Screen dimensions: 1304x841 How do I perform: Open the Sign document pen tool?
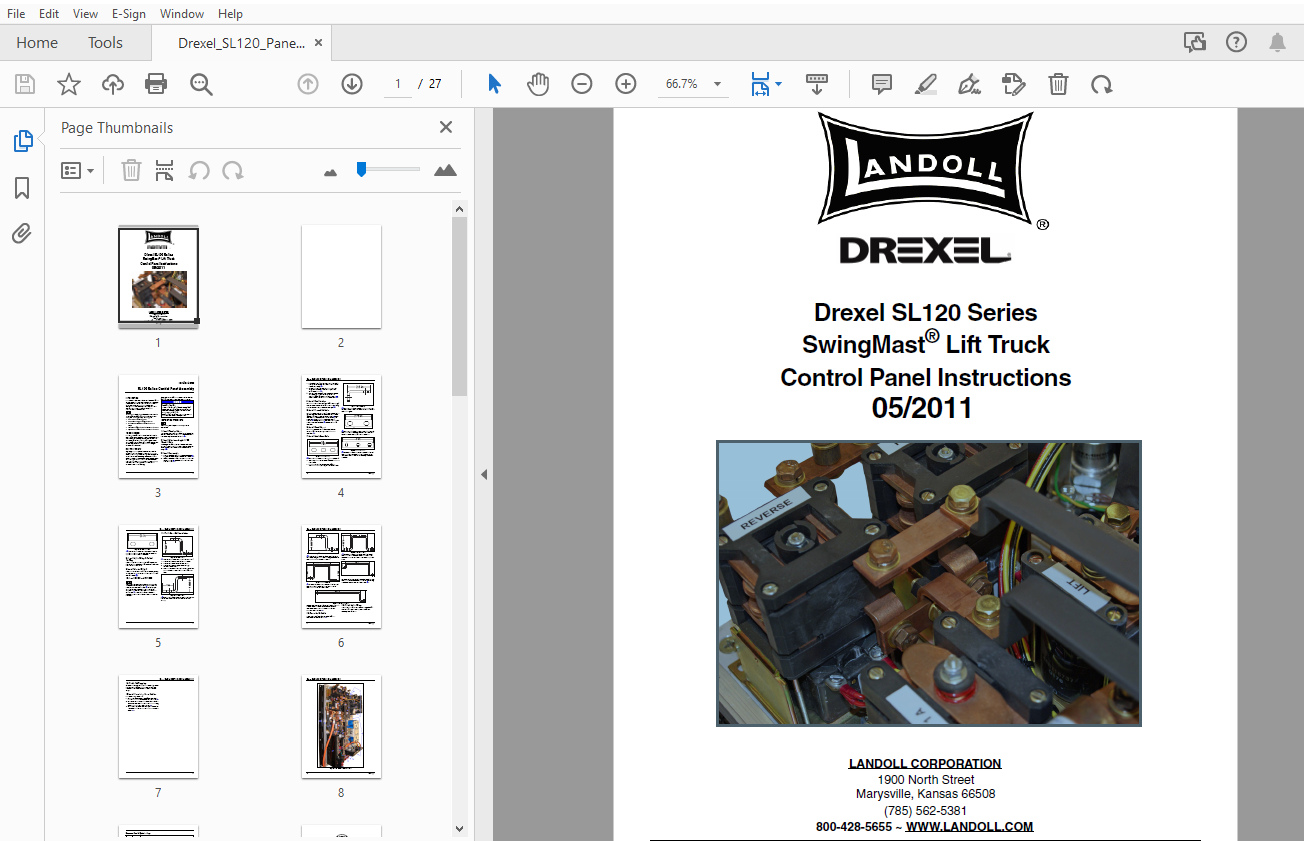(x=969, y=84)
